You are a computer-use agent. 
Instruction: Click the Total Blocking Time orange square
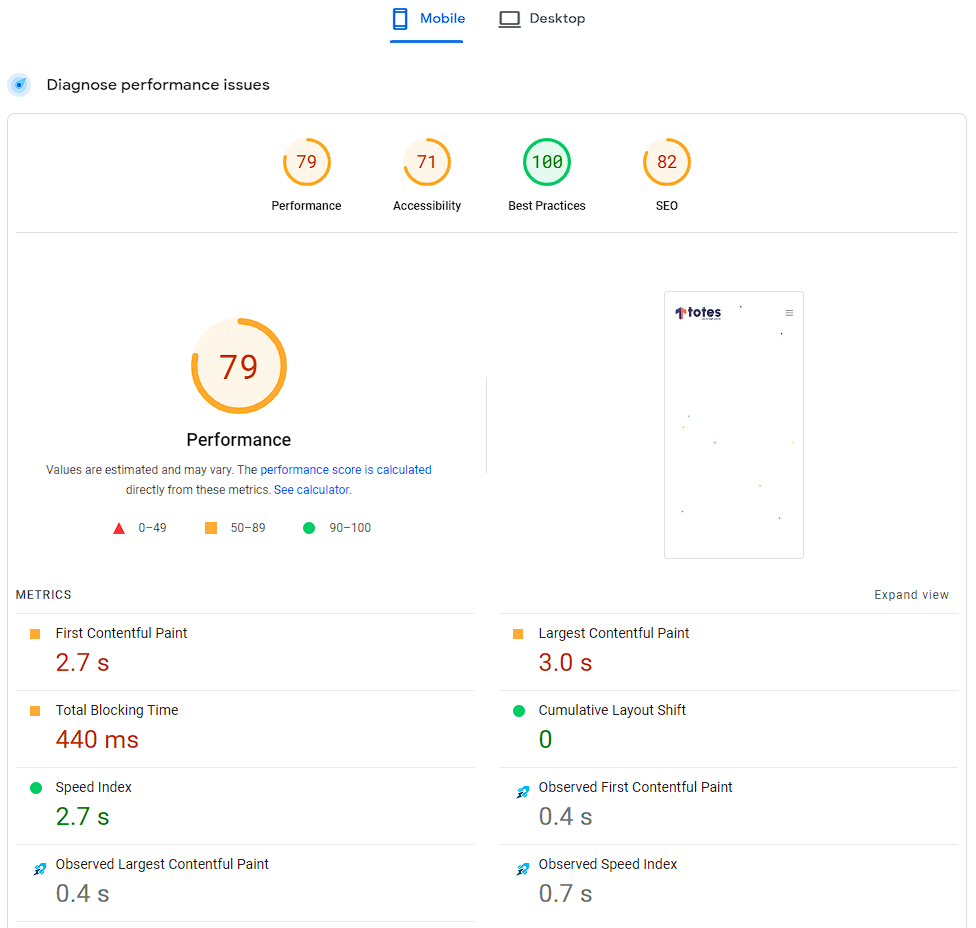(35, 711)
